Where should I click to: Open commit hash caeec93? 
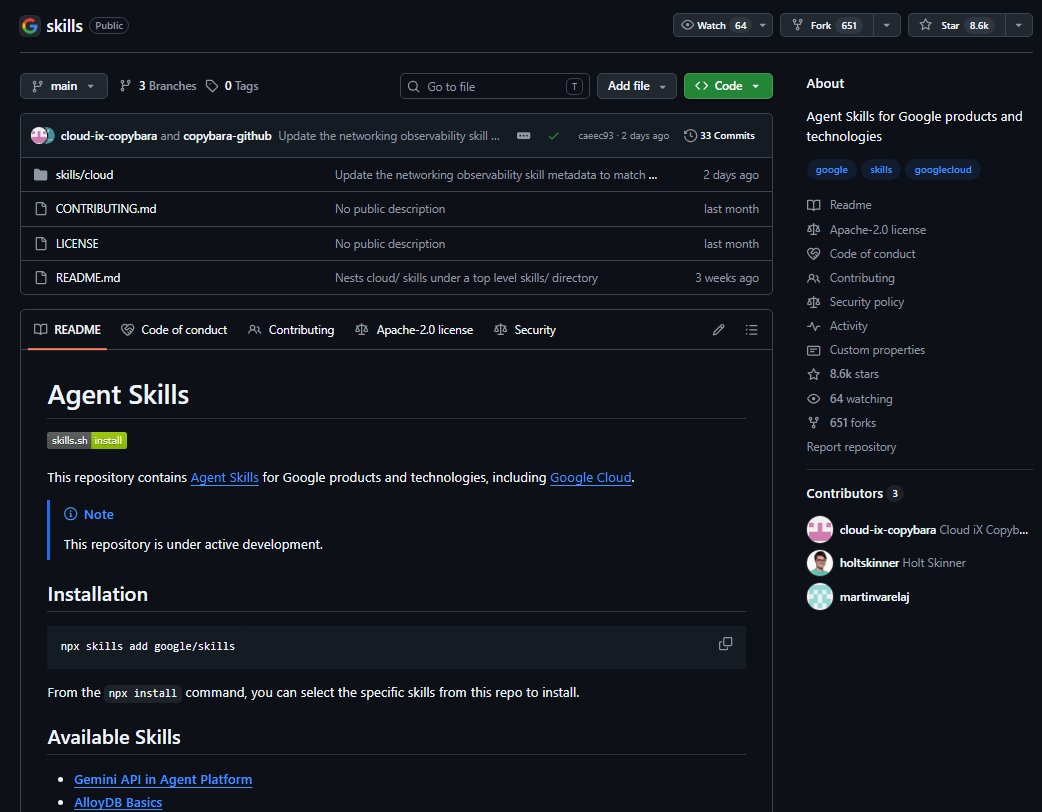[x=595, y=136]
